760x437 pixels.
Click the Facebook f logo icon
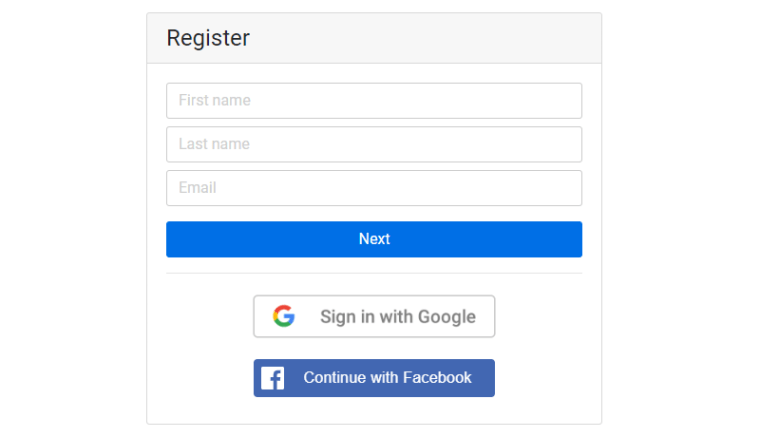(x=273, y=378)
